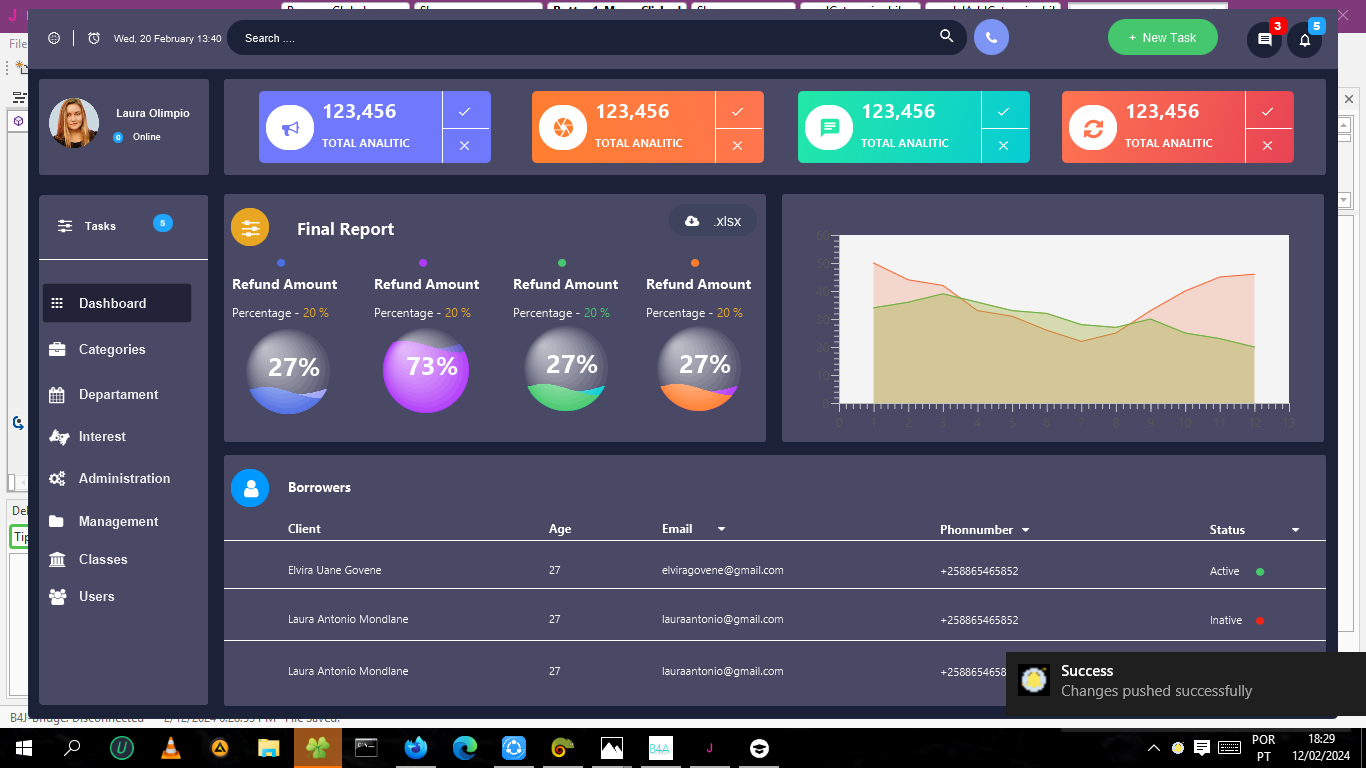Screen dimensions: 1366x768
Task: Open Departament in the sidebar
Action: point(118,394)
